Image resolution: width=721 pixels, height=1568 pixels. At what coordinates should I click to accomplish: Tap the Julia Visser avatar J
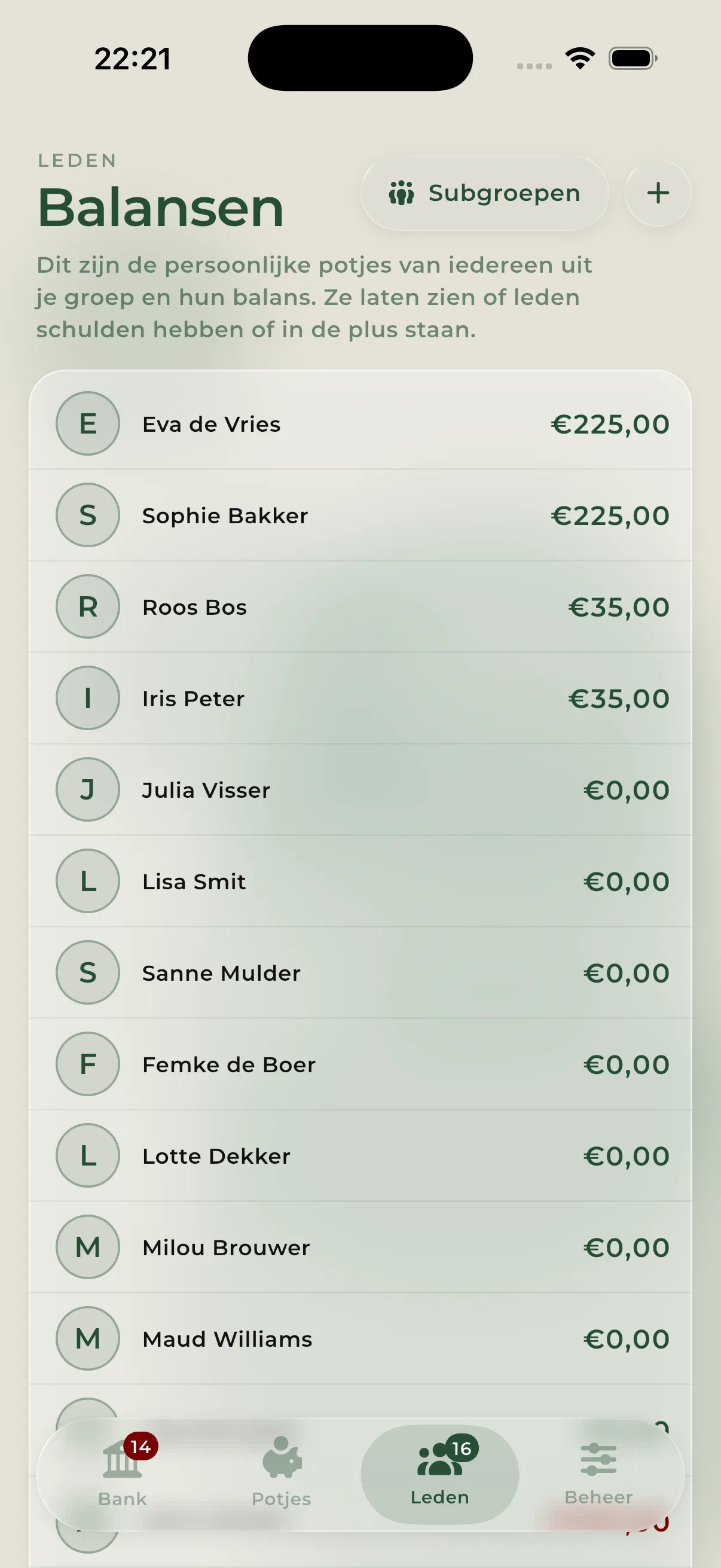click(x=88, y=789)
